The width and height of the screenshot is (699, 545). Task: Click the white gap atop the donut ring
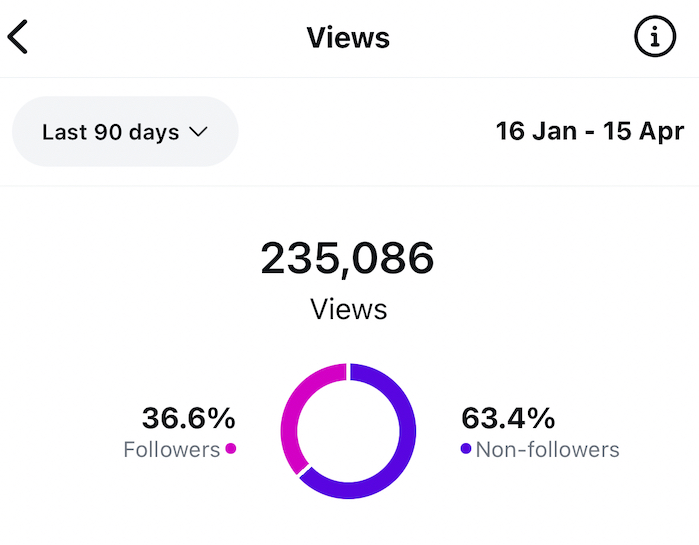[348, 372]
